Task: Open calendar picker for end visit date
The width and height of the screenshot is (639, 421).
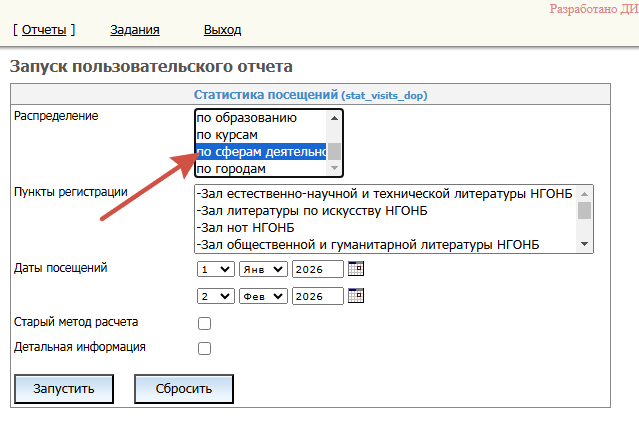Action: [x=356, y=295]
